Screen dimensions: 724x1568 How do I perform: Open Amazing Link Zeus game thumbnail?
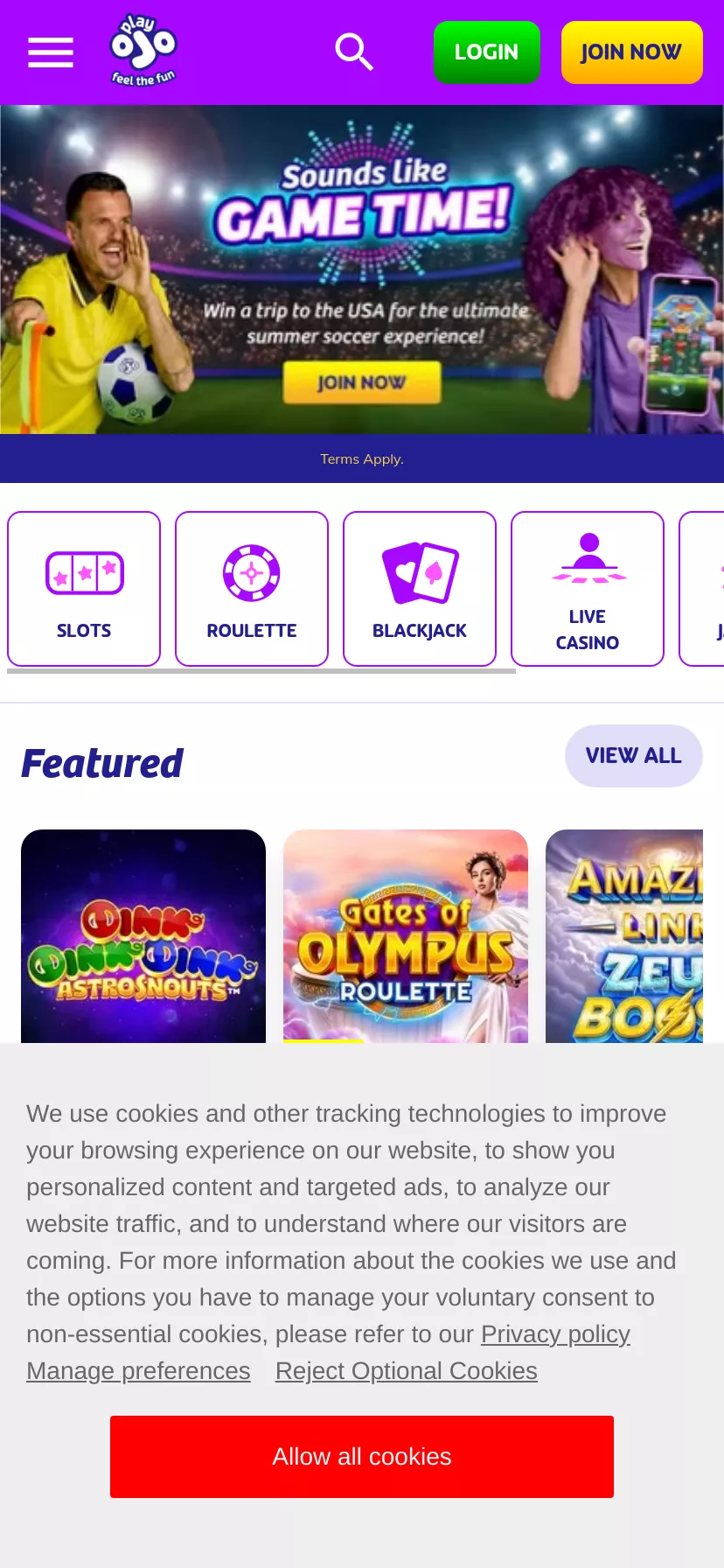[624, 936]
